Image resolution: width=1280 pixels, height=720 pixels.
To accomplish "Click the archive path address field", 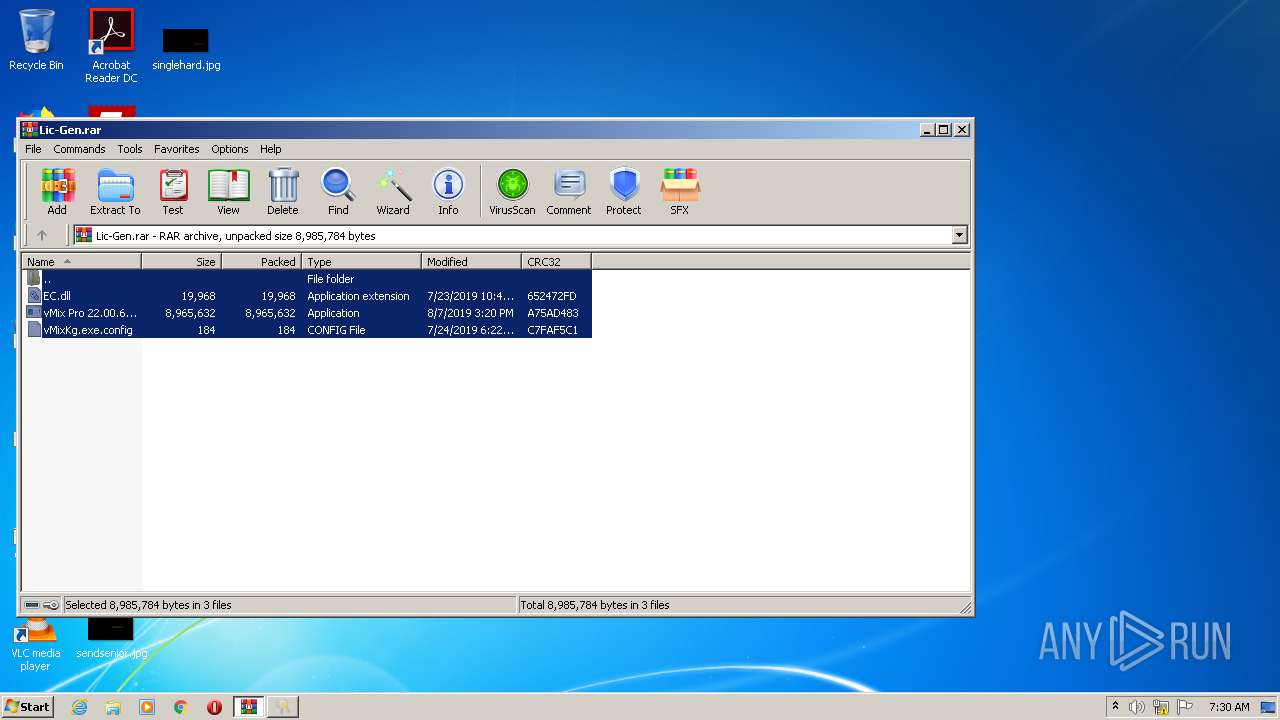I will coord(513,236).
